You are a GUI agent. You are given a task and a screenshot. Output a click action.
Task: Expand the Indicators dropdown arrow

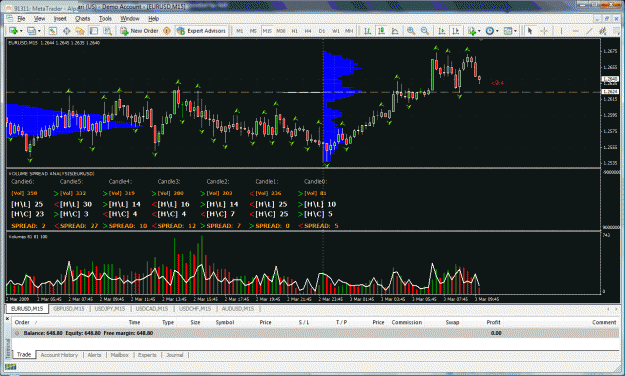[x=479, y=31]
